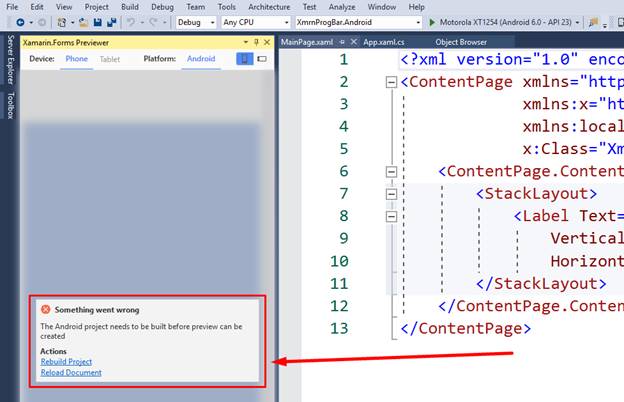Open the Analyze menu
The width and height of the screenshot is (624, 402).
(342, 7)
